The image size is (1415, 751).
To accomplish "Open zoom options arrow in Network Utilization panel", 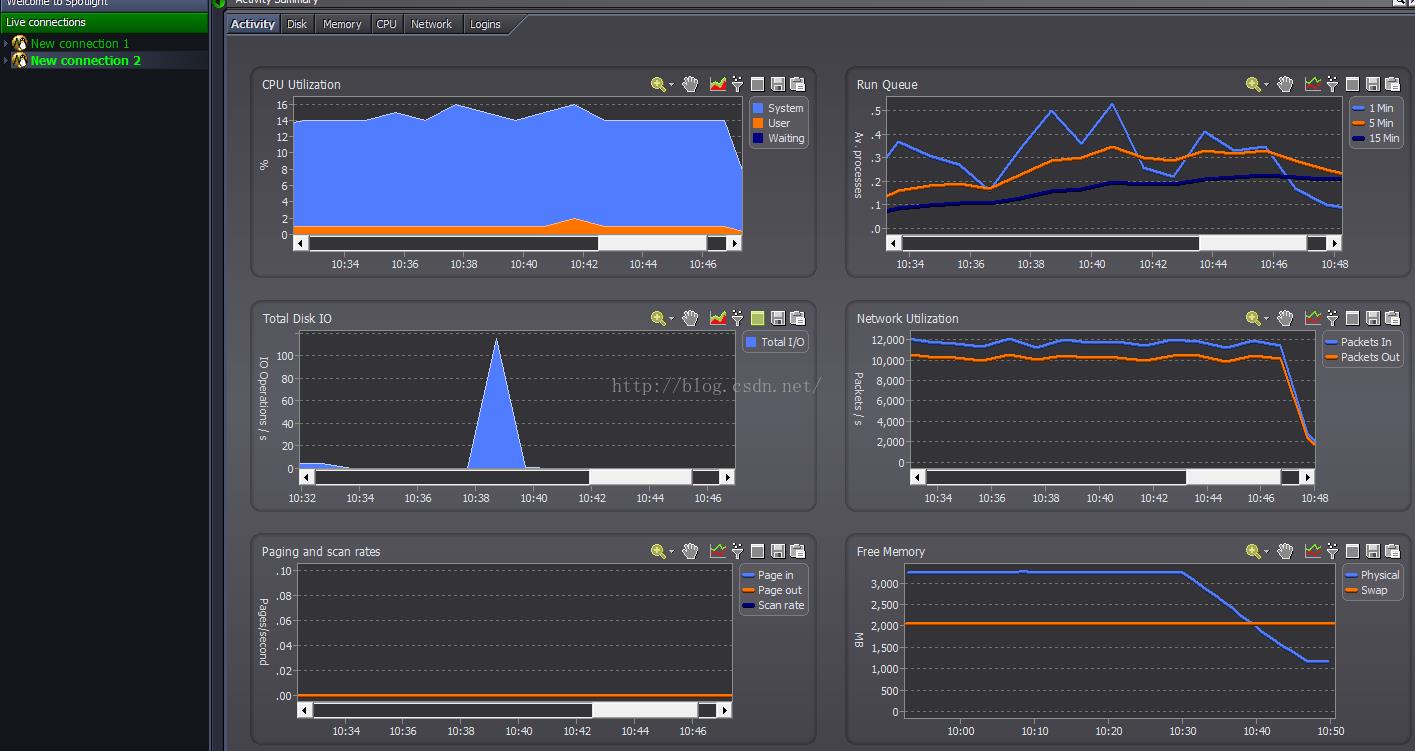I will click(x=1267, y=320).
